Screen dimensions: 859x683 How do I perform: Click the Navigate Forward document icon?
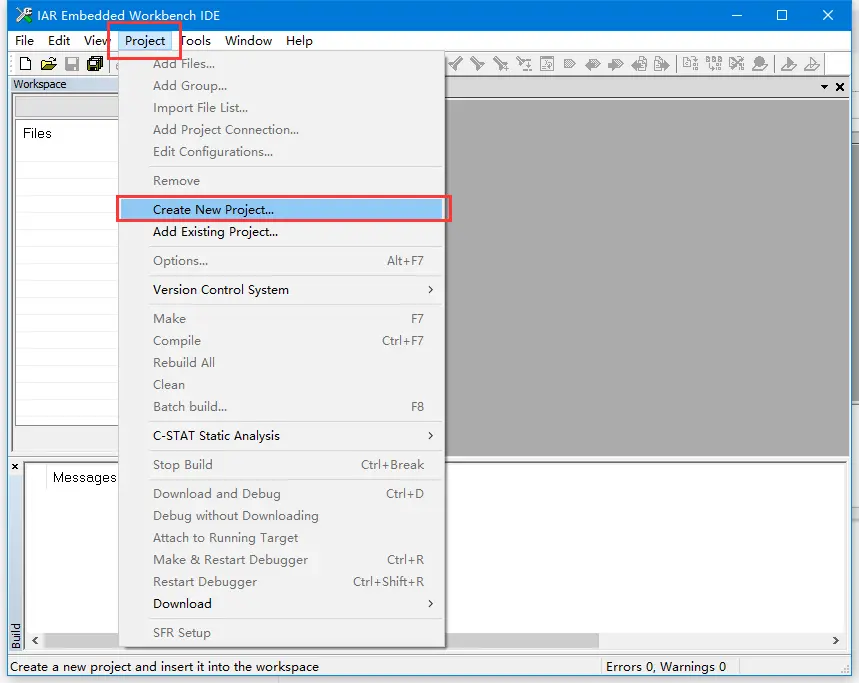coord(661,64)
